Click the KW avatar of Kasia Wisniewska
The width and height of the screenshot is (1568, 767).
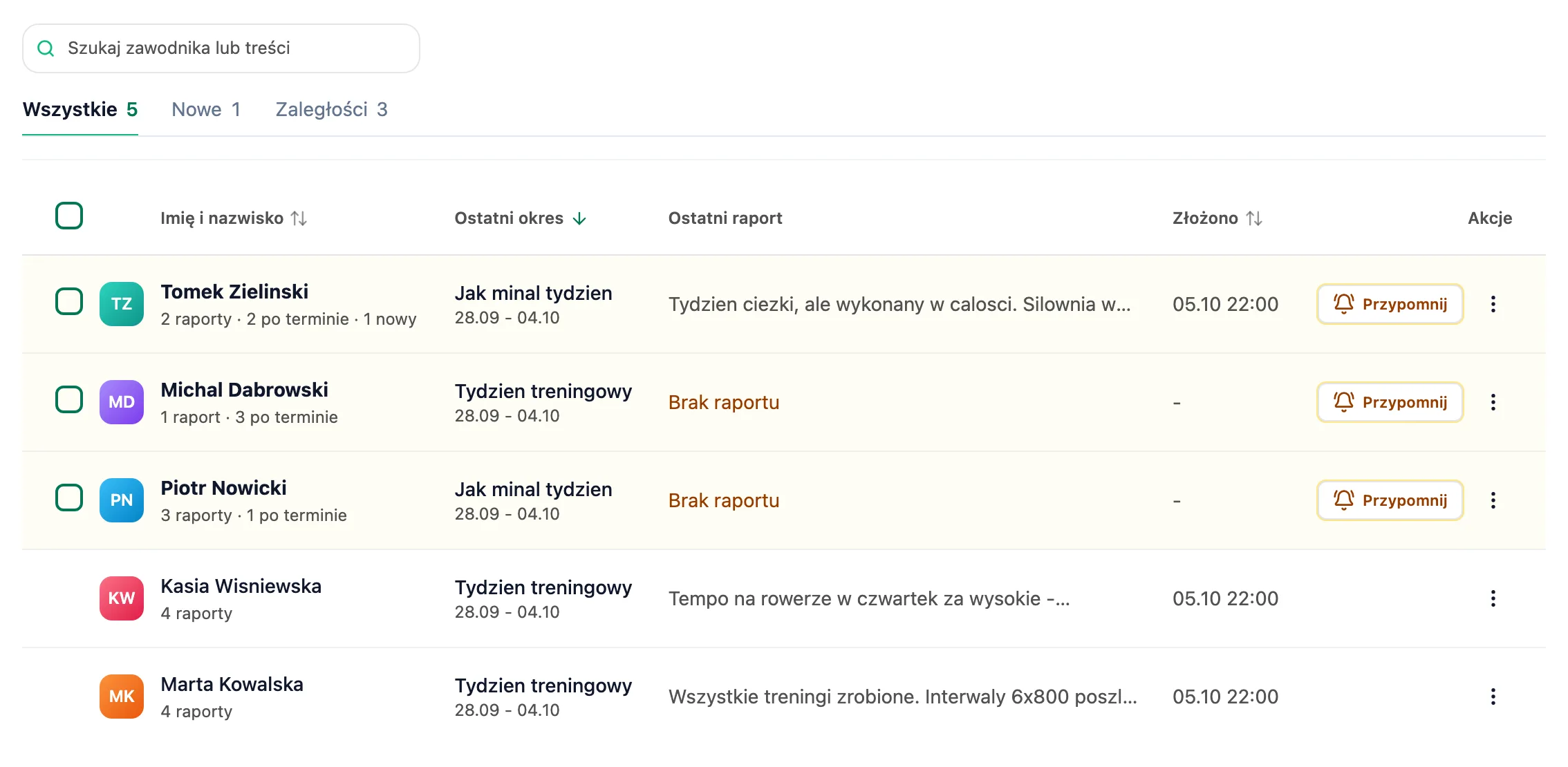[122, 598]
